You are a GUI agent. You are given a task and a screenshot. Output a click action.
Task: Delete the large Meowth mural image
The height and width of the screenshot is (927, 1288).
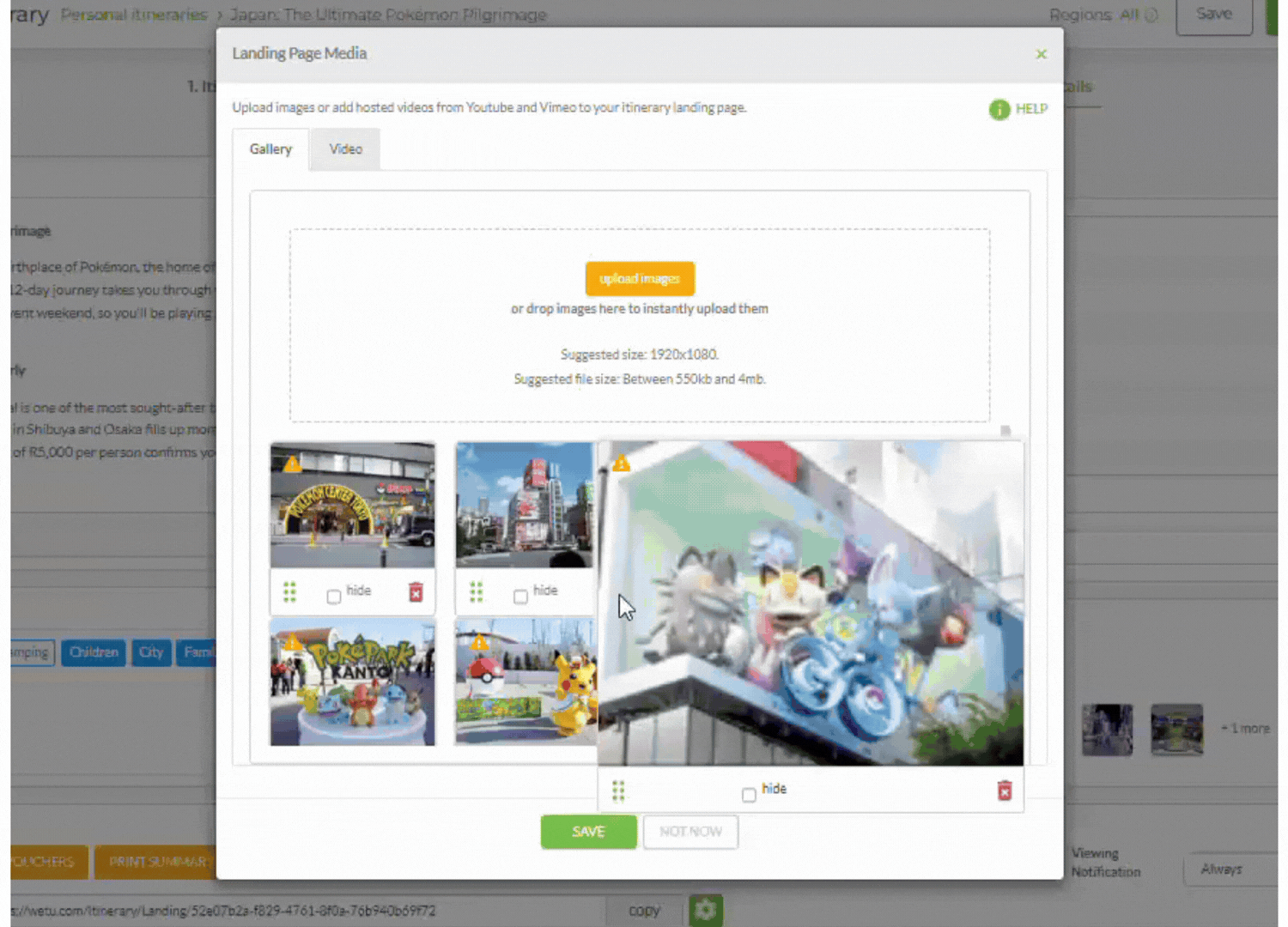click(1005, 791)
